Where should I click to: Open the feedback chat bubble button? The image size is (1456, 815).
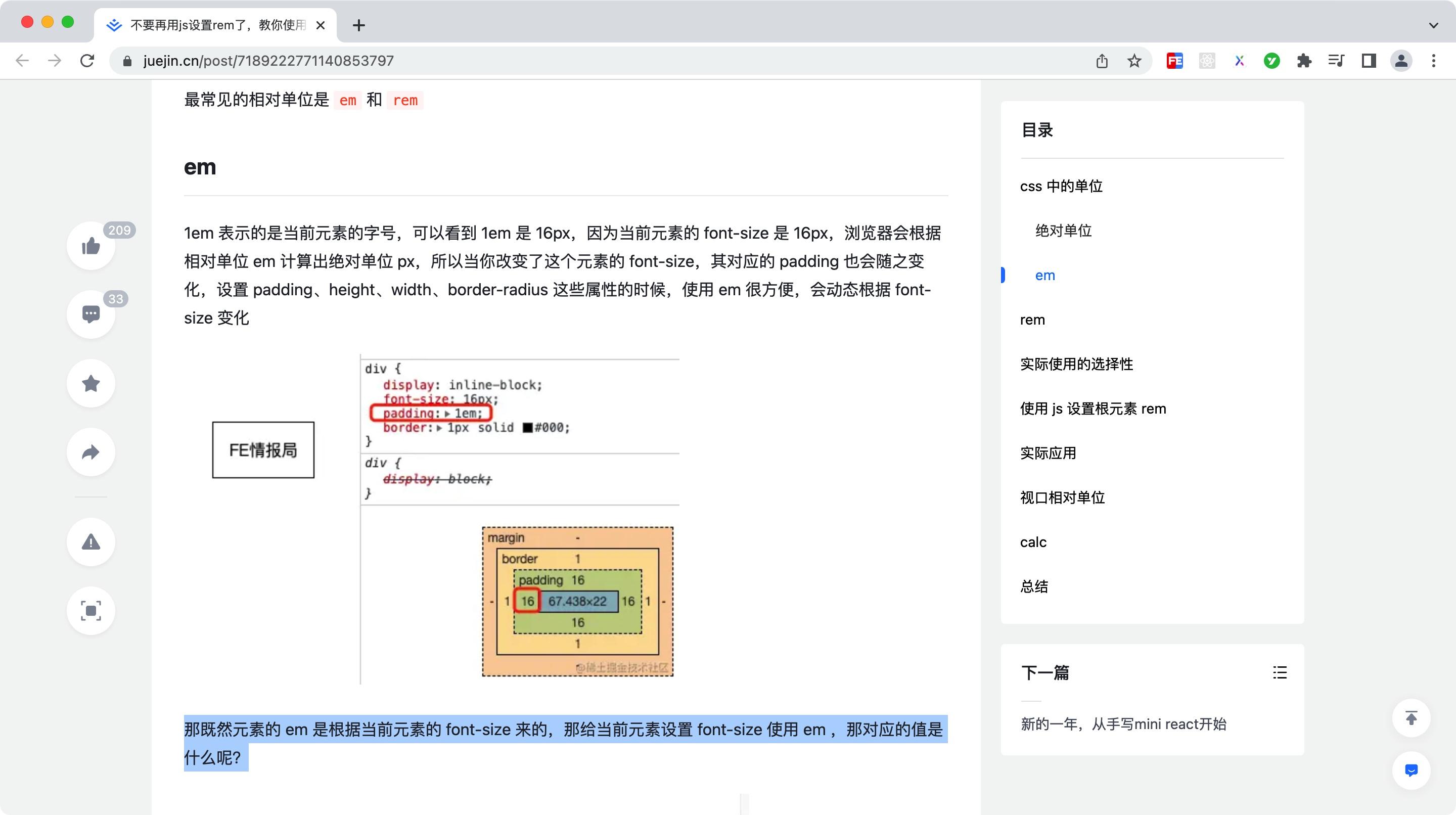pyautogui.click(x=1411, y=771)
